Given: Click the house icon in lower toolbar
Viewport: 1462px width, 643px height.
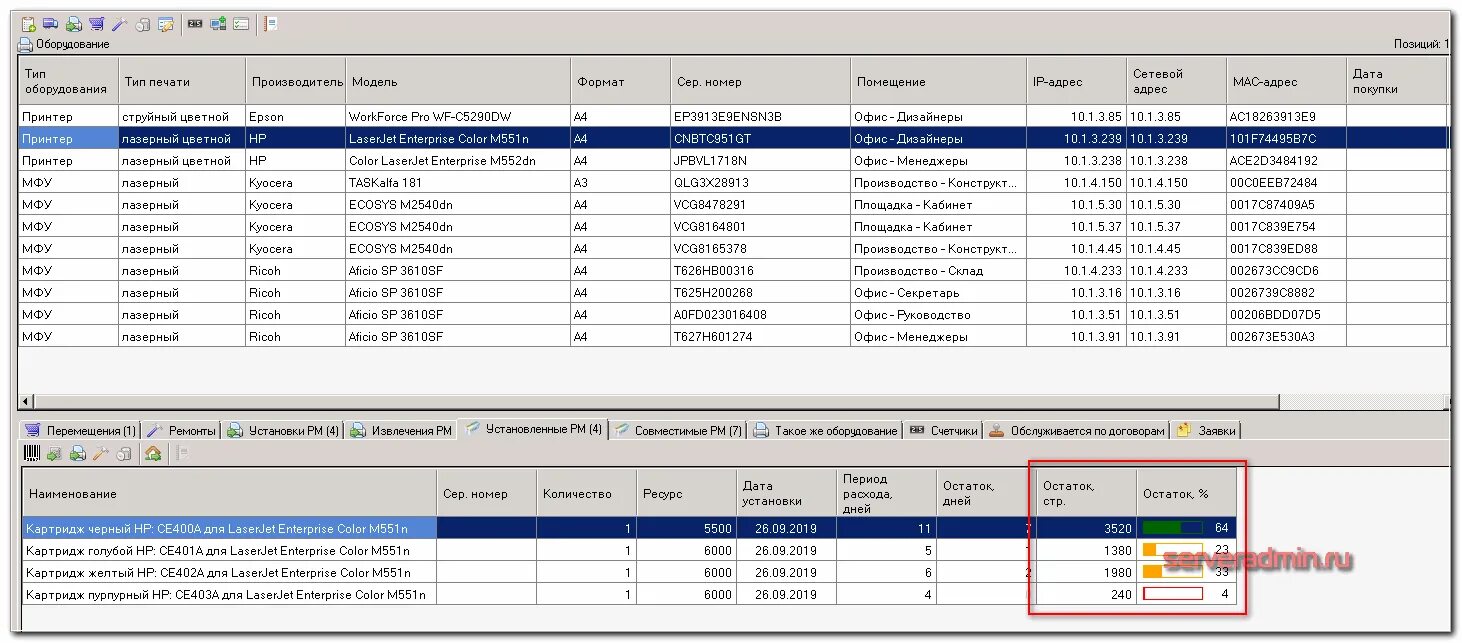Looking at the screenshot, I should (153, 454).
